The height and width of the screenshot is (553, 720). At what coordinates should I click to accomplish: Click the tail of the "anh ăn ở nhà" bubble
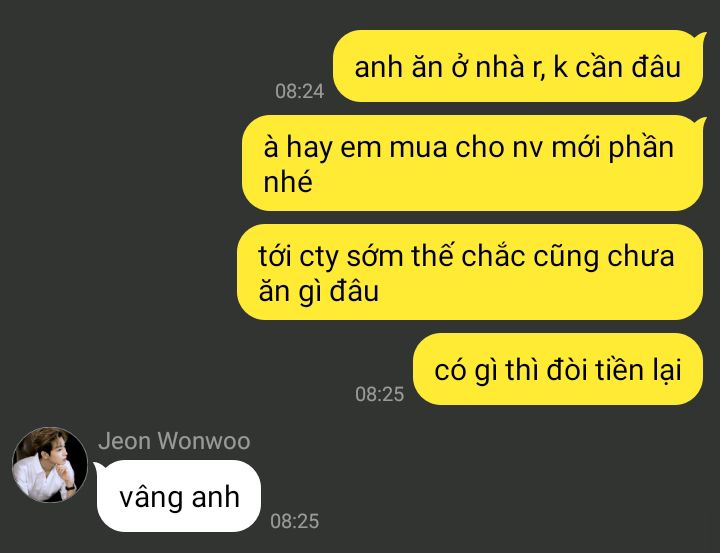click(x=701, y=37)
